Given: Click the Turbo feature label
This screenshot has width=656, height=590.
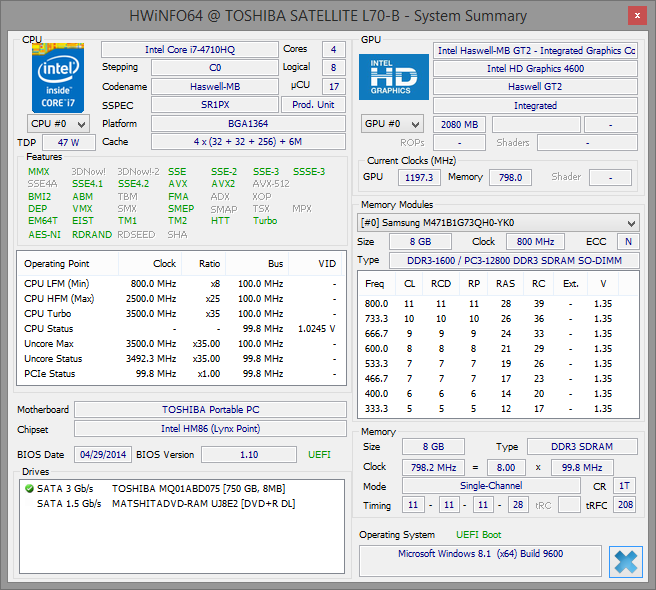Looking at the screenshot, I should pyautogui.click(x=265, y=221).
